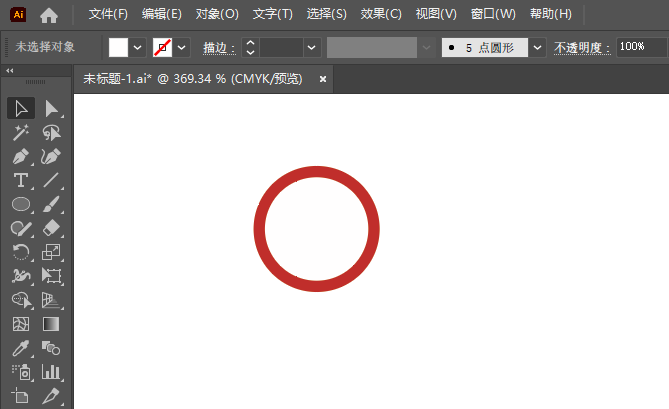Screen dimensions: 669x409
Task: Select the Slice tool
Action: pos(52,396)
